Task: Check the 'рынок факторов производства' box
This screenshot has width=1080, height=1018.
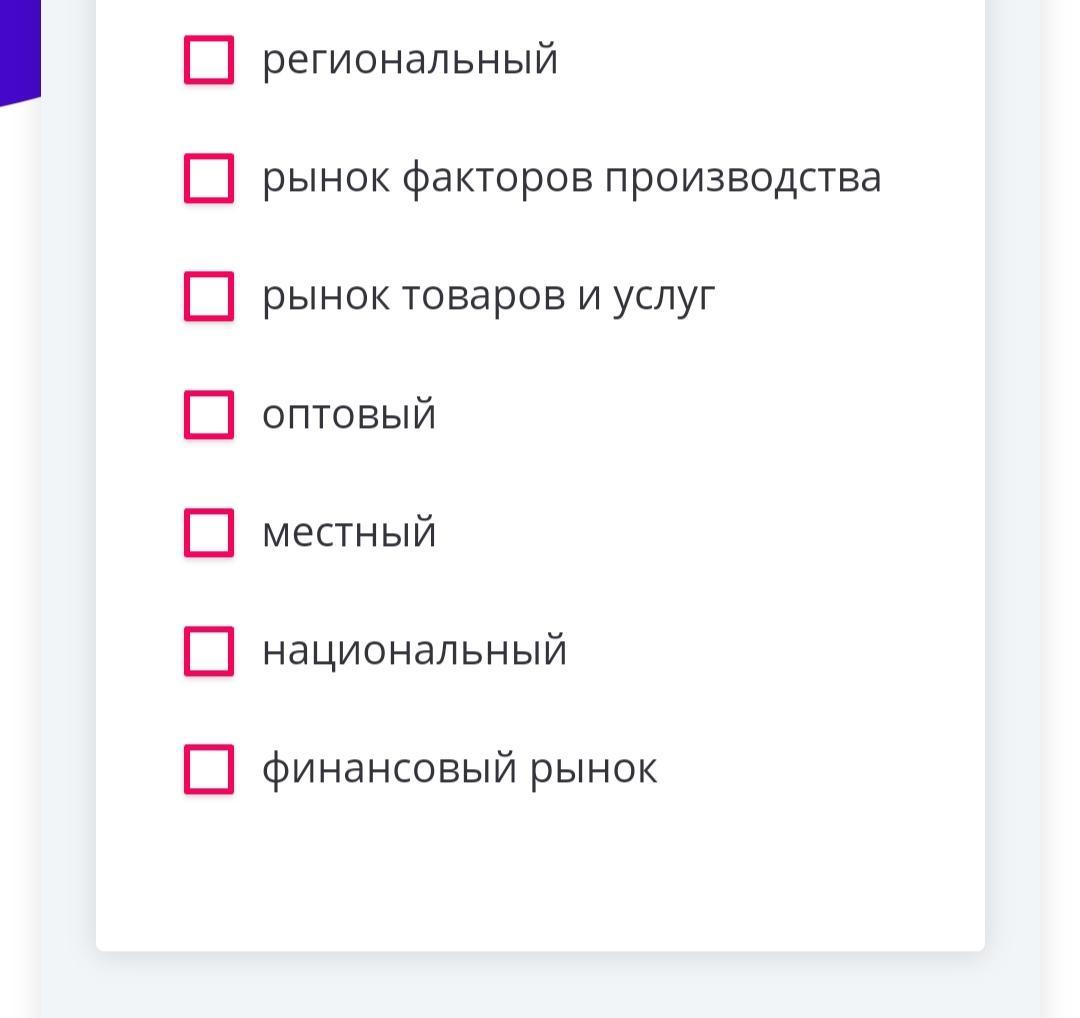Action: point(209,178)
